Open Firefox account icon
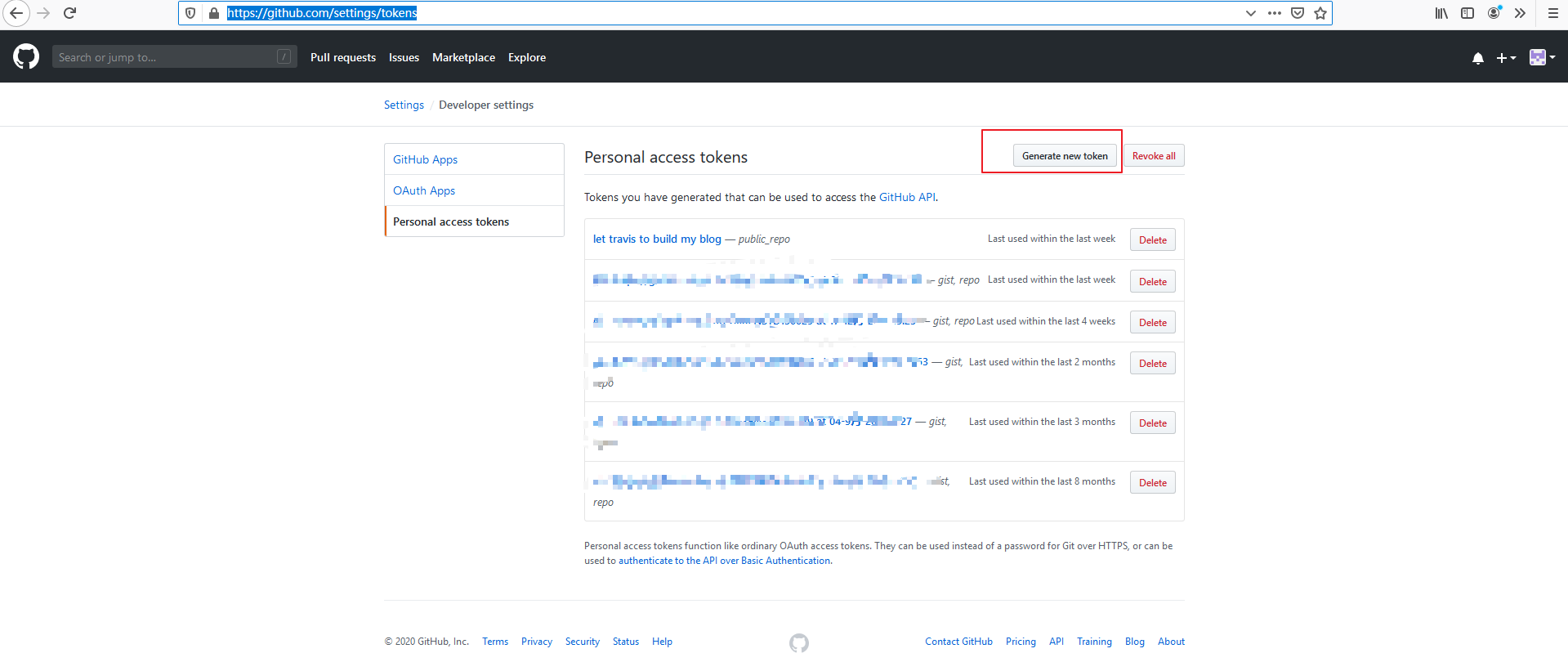This screenshot has height=671, width=1568. [1494, 12]
